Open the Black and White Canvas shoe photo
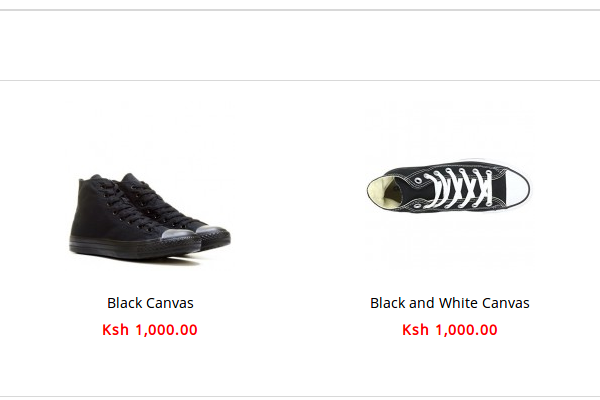 click(449, 188)
